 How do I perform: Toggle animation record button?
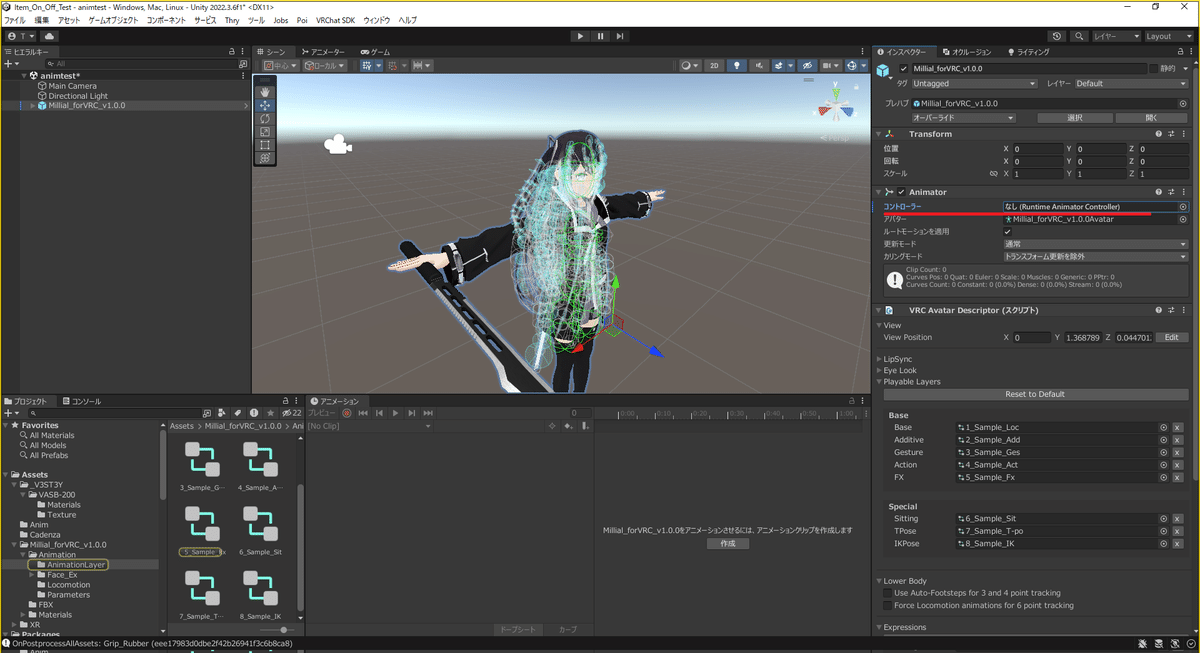pyautogui.click(x=347, y=413)
